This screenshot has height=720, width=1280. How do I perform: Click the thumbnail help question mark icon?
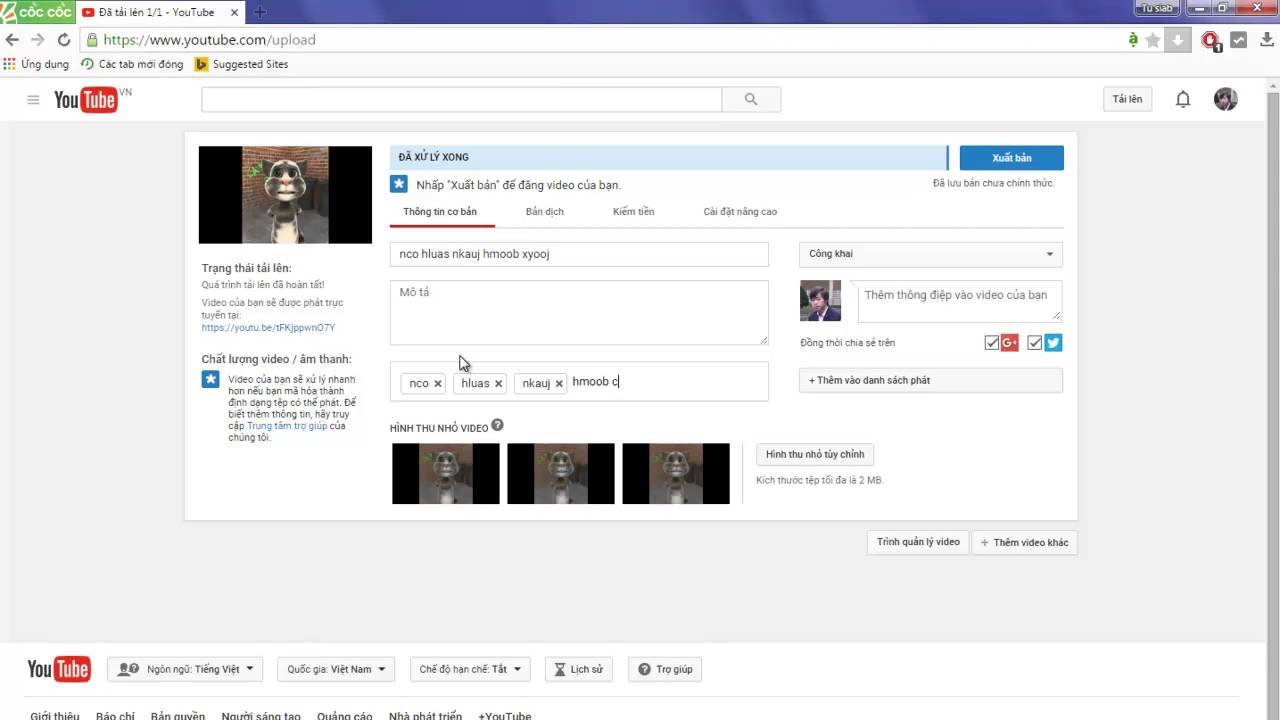[x=497, y=426]
